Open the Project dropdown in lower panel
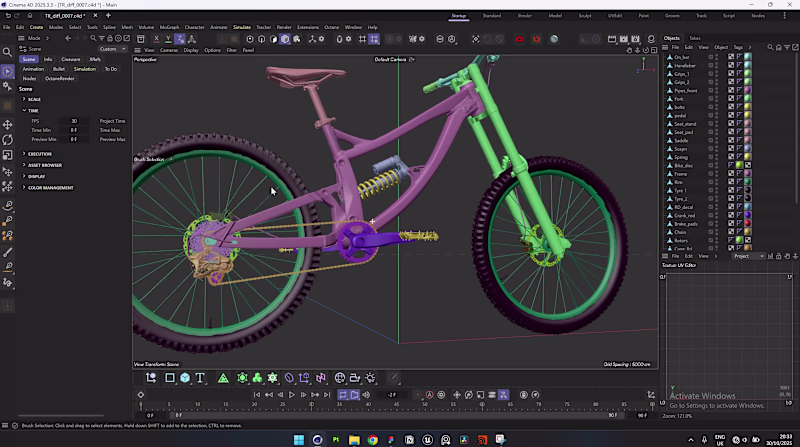Screen dimensions: 800x447 (x=749, y=256)
